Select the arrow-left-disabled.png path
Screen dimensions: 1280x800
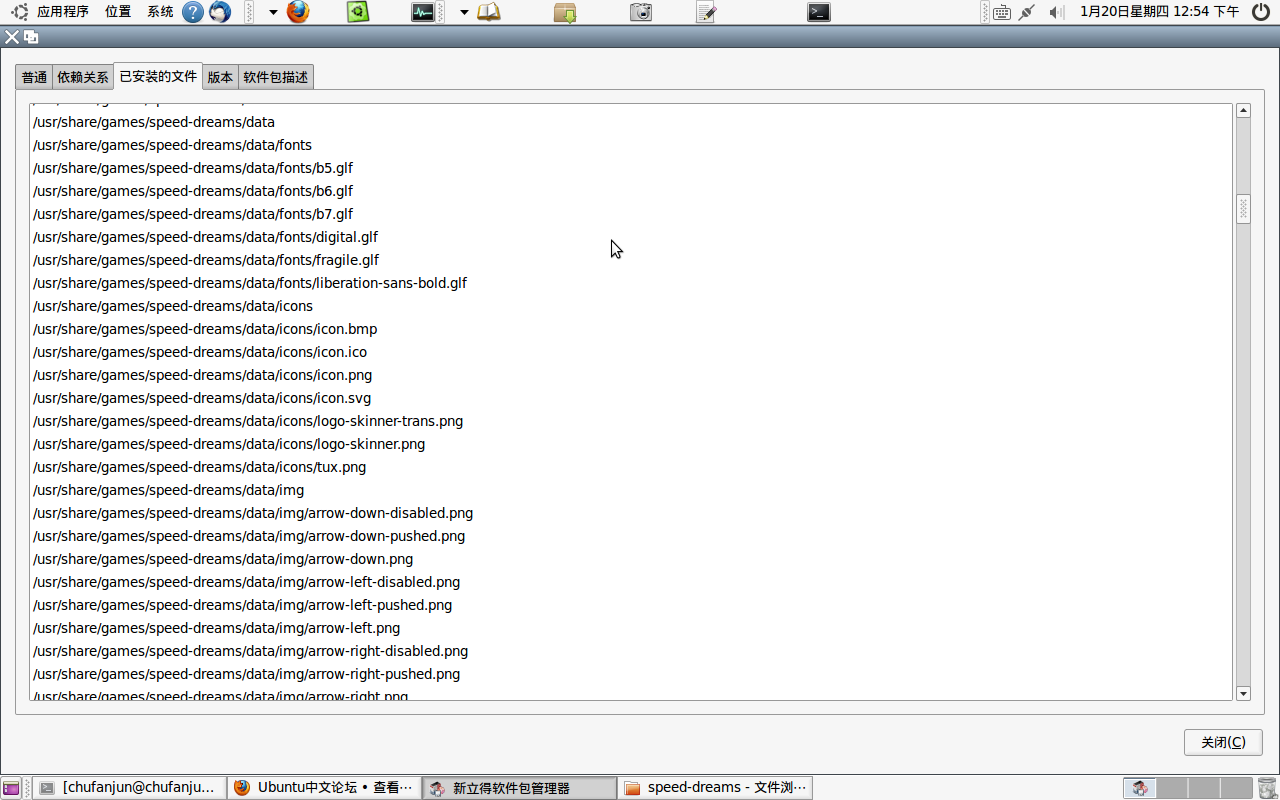coord(246,582)
